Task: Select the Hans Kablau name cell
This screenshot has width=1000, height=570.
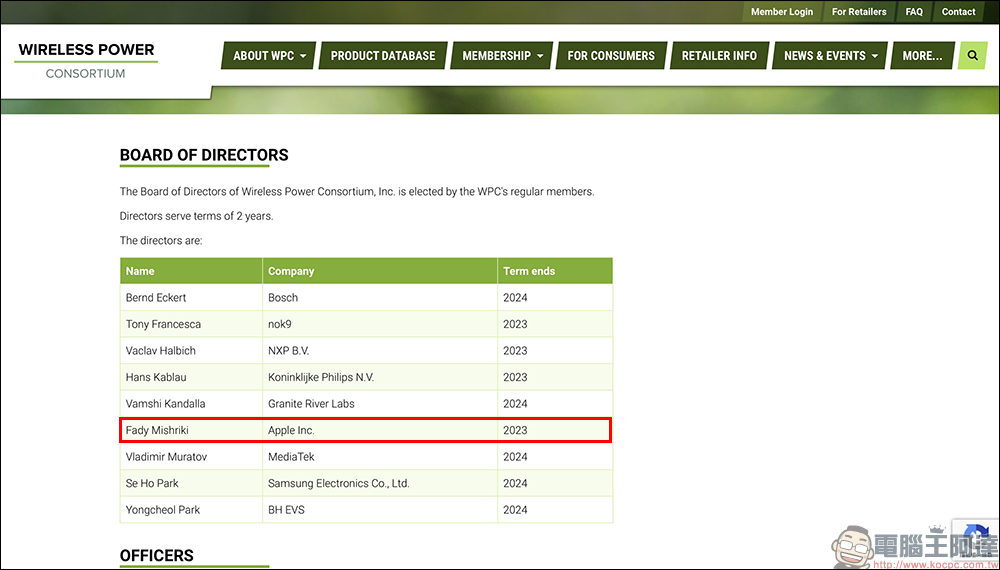Action: 191,377
